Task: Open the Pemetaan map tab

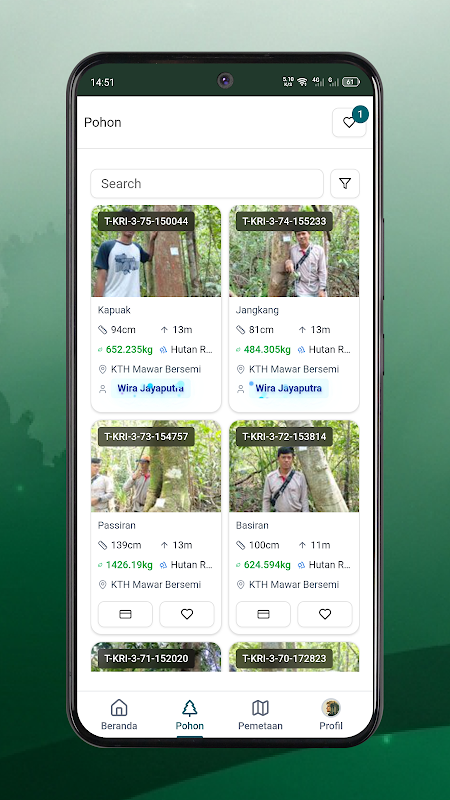Action: (x=260, y=715)
